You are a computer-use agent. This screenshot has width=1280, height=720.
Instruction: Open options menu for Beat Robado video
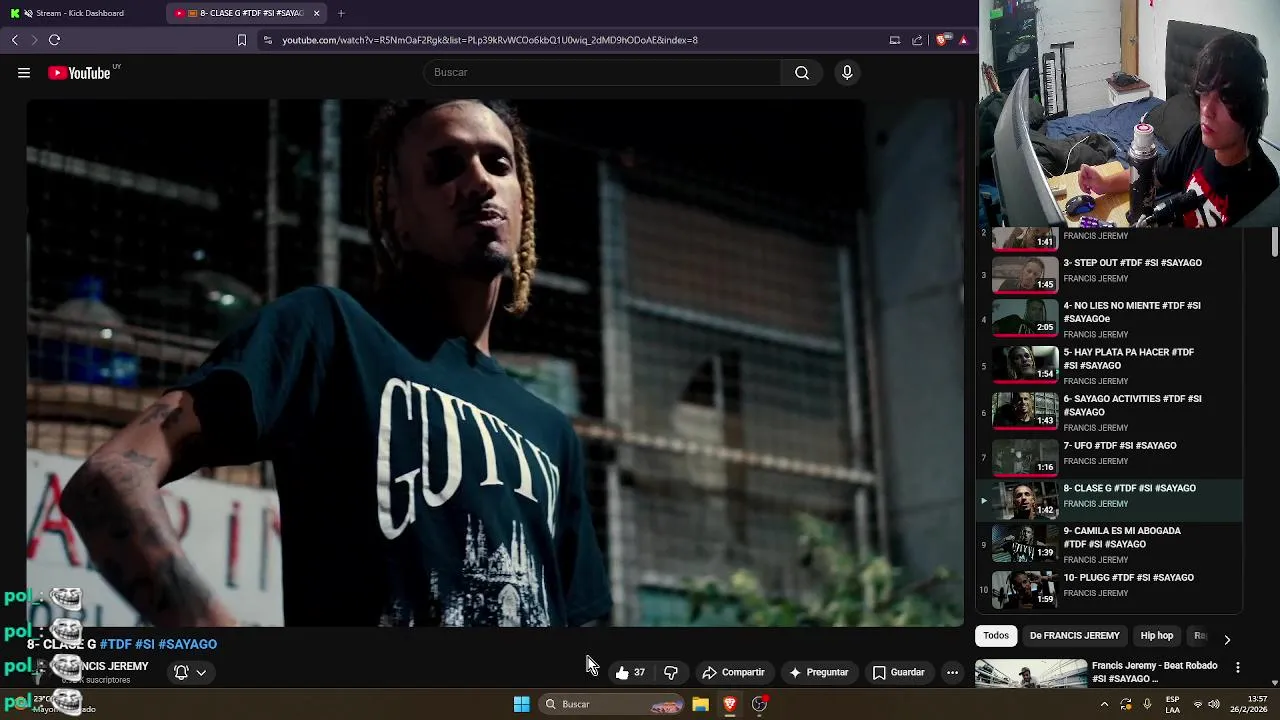click(1238, 667)
